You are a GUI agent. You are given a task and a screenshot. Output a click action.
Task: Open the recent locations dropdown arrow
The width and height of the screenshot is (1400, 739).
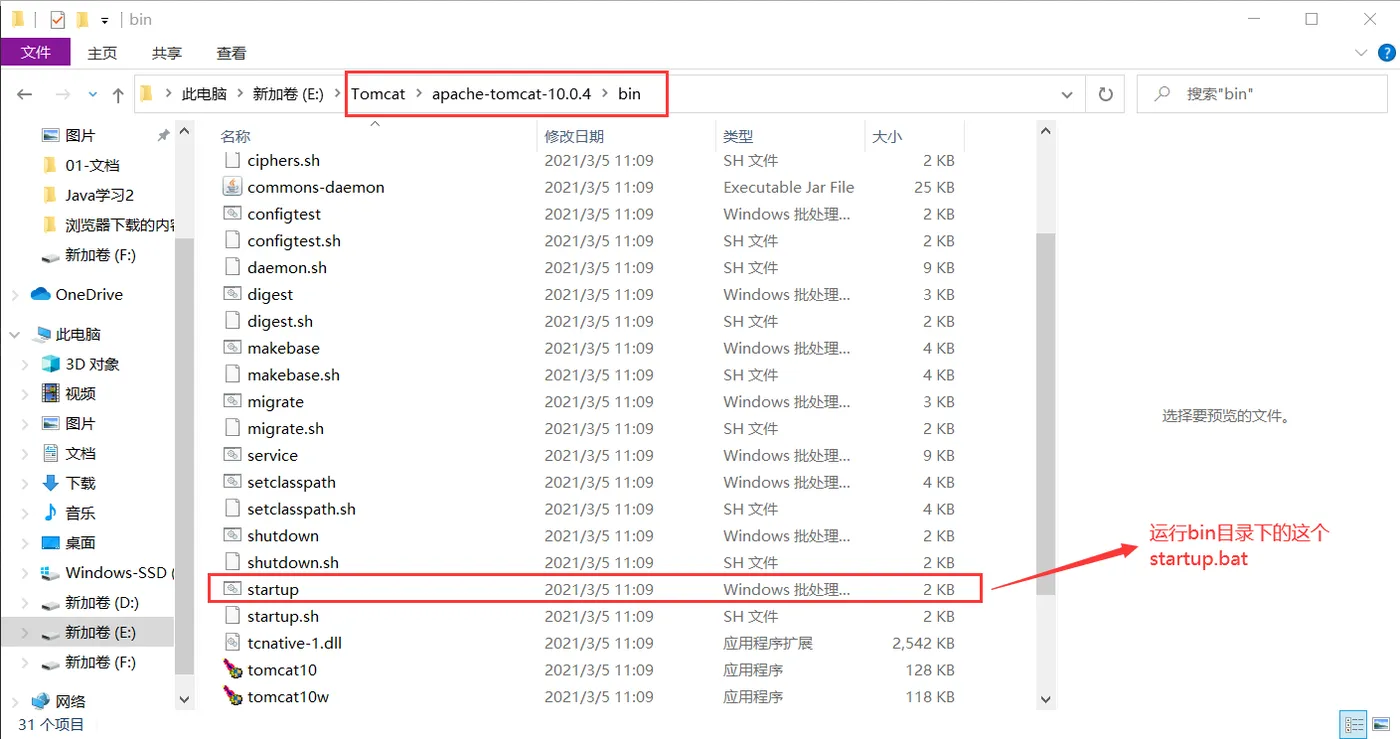click(x=93, y=94)
